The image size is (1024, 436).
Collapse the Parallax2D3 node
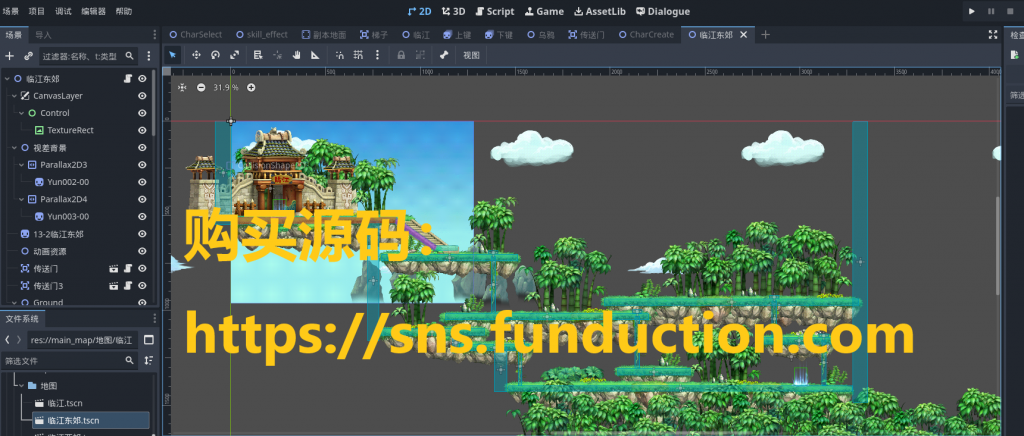[x=21, y=164]
